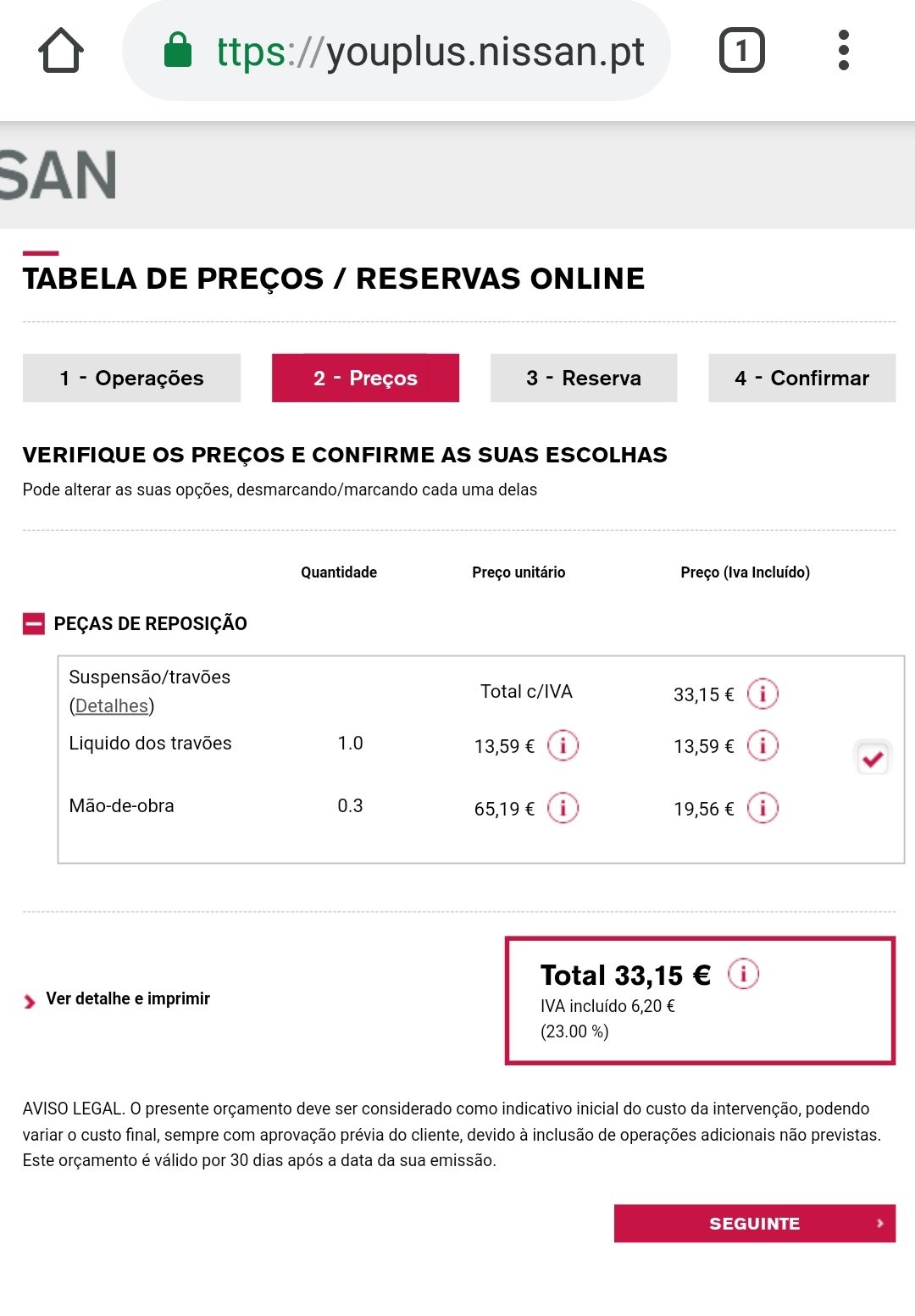The image size is (915, 1316).
Task: Uncheck the Suspensão/travões selection checkbox
Action: [x=873, y=758]
